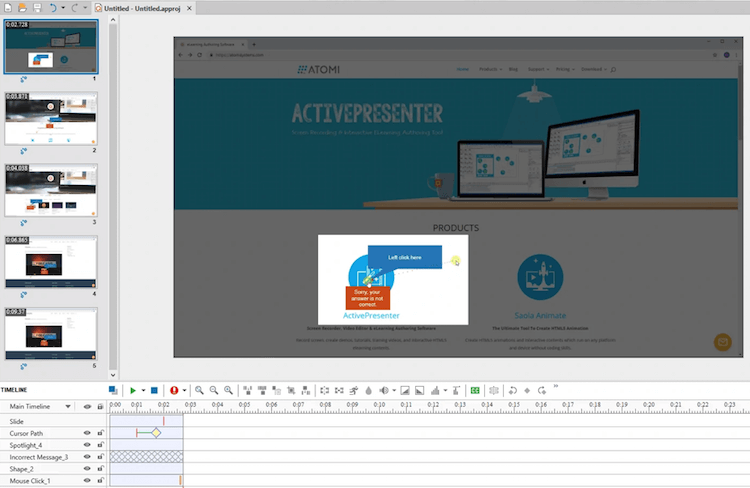Click the Open project folder icon
750x488 pixels.
(x=22, y=8)
